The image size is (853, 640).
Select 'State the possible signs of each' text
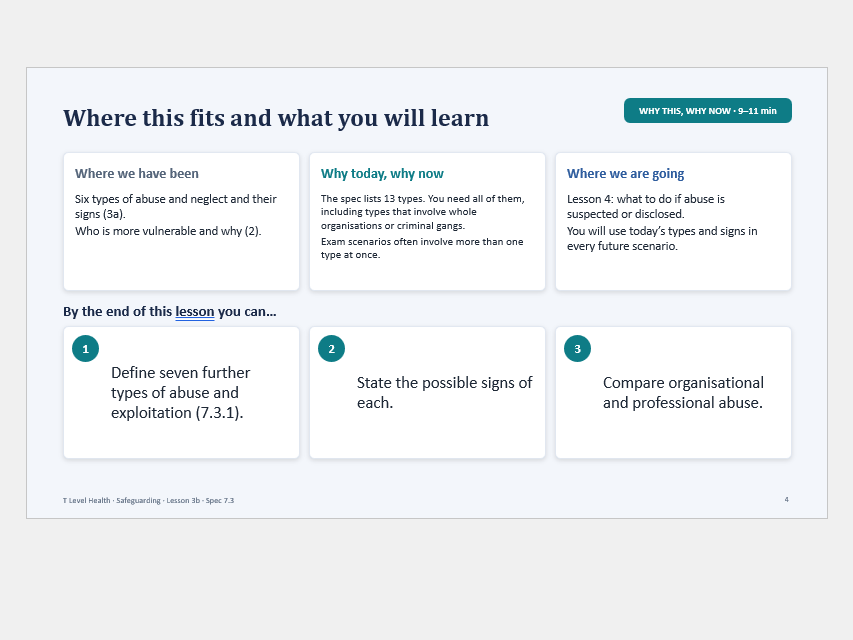click(444, 393)
